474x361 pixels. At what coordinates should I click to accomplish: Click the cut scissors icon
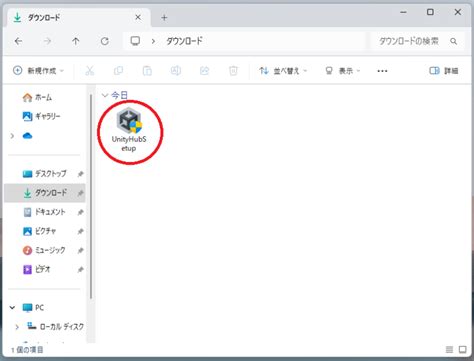click(x=90, y=71)
